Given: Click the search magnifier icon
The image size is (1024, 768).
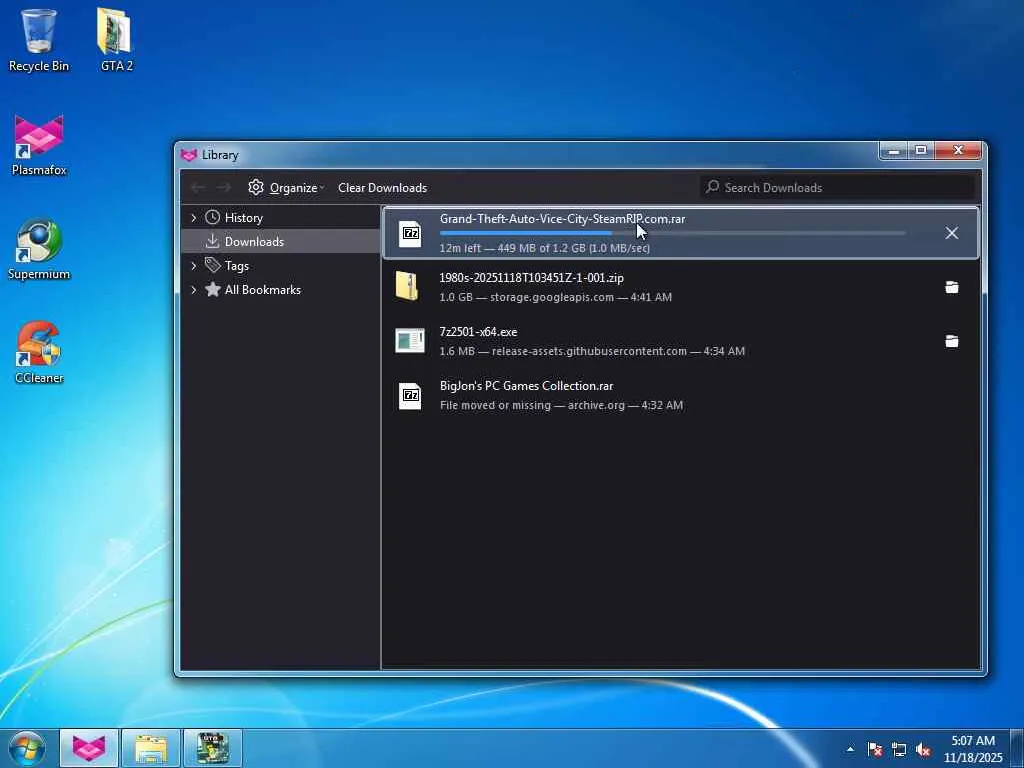Looking at the screenshot, I should coord(712,187).
